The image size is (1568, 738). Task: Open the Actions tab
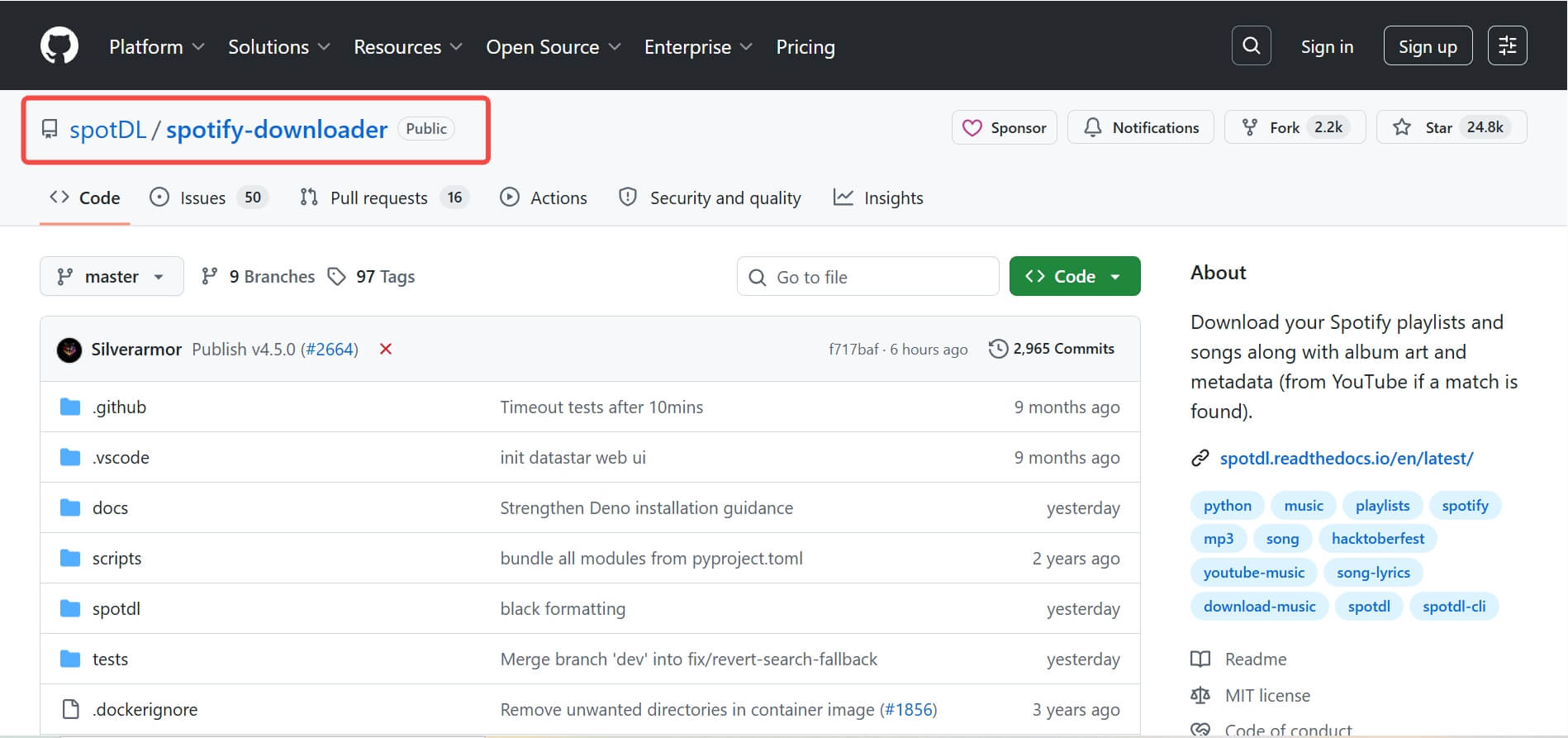tap(544, 198)
